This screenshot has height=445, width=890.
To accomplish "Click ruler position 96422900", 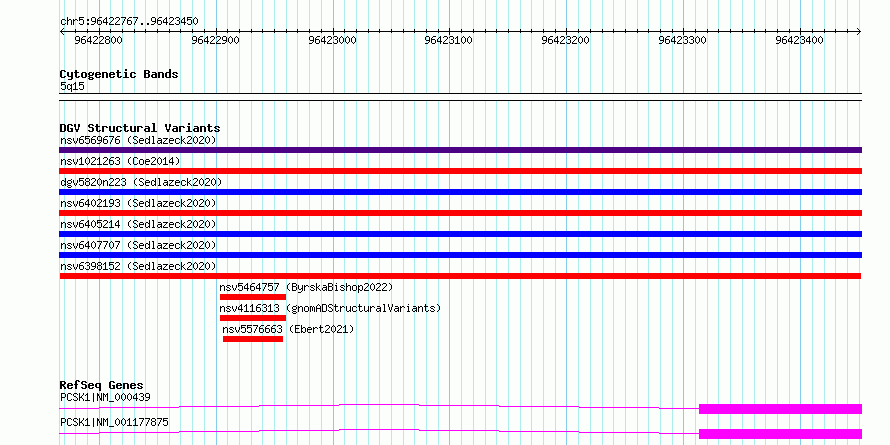I will 216,40.
